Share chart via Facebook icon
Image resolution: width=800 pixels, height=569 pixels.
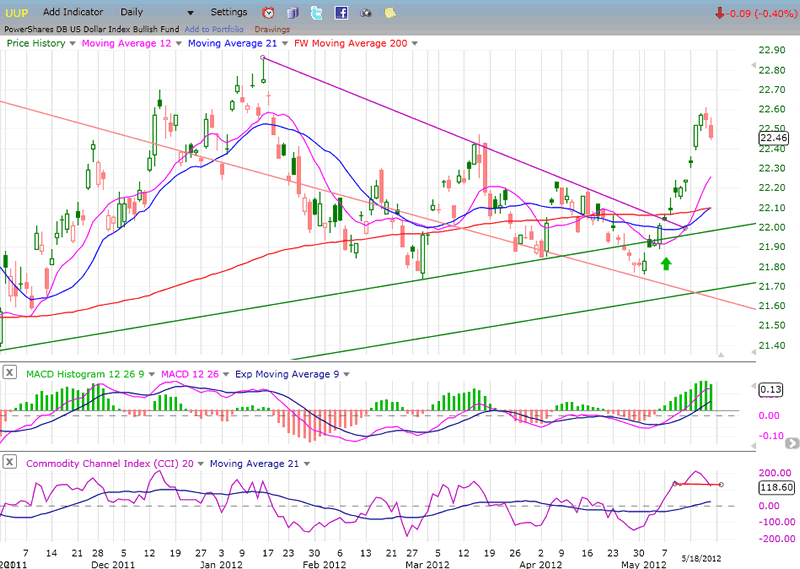tap(341, 13)
